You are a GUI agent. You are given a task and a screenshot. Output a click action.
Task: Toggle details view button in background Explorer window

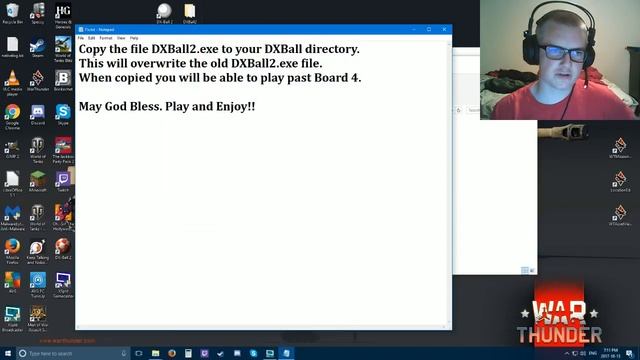524,270
